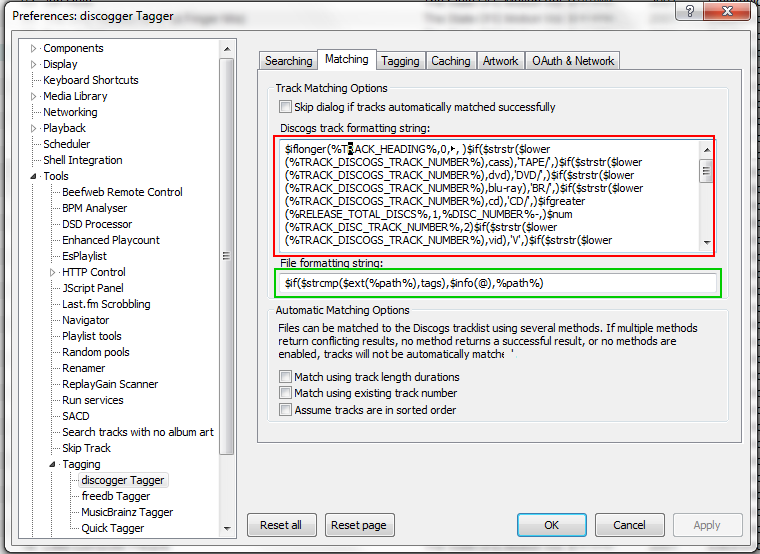Screen dimensions: 760x554
Task: Open the Help question mark button
Action: pyautogui.click(x=690, y=11)
